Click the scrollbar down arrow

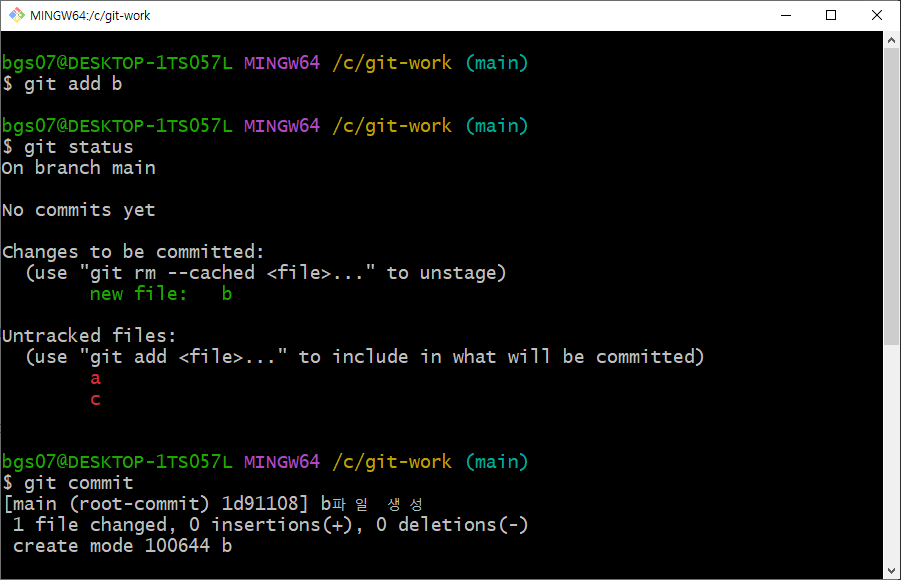(890, 570)
